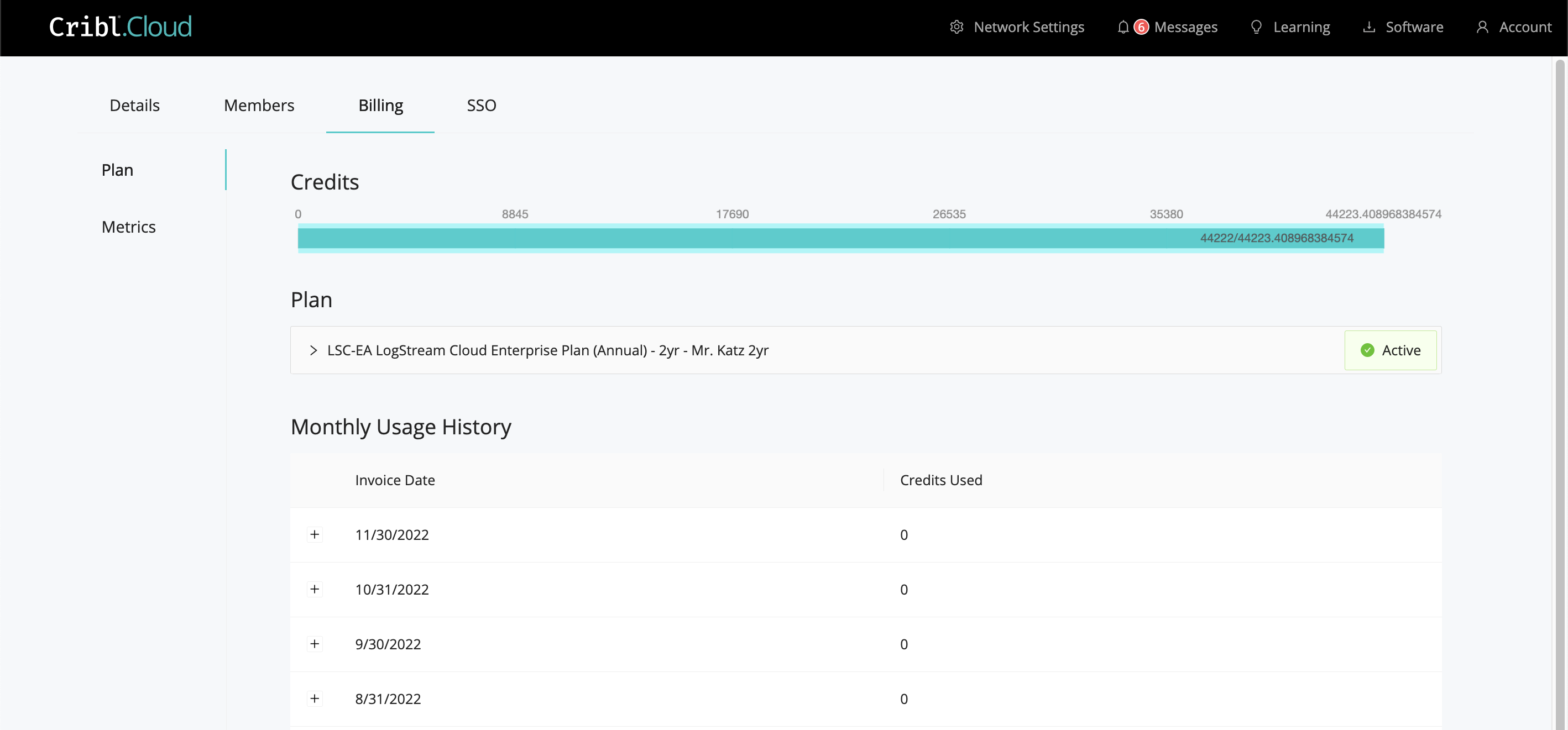Expand the 10/31/2022 invoice row
Viewport: 1568px width, 730px height.
pyautogui.click(x=315, y=590)
